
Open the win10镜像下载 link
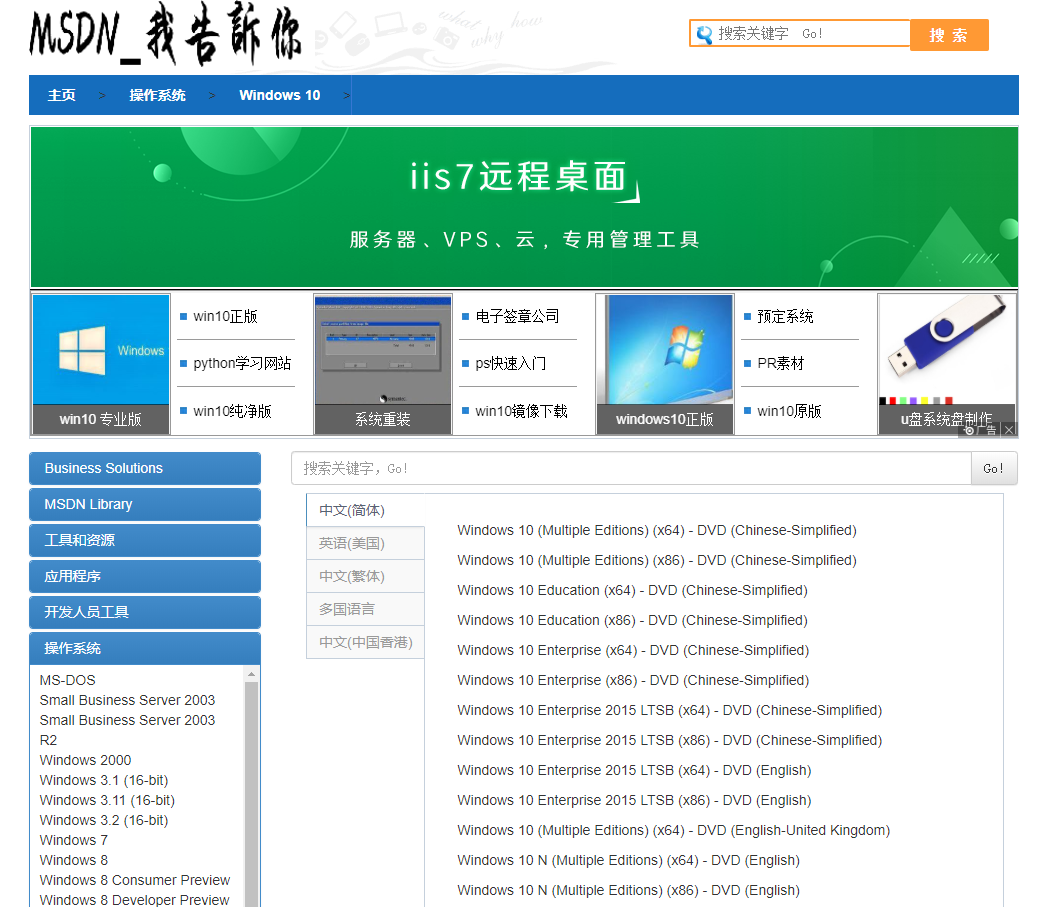pyautogui.click(x=521, y=411)
